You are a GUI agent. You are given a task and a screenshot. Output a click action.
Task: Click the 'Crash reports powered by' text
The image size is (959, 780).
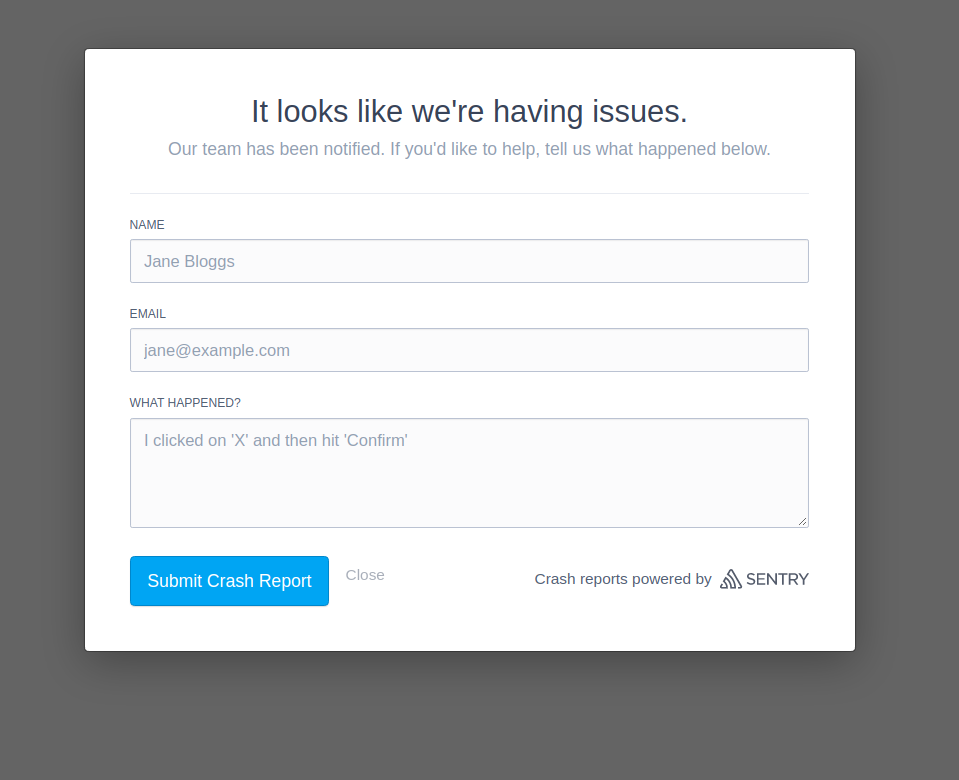[623, 579]
